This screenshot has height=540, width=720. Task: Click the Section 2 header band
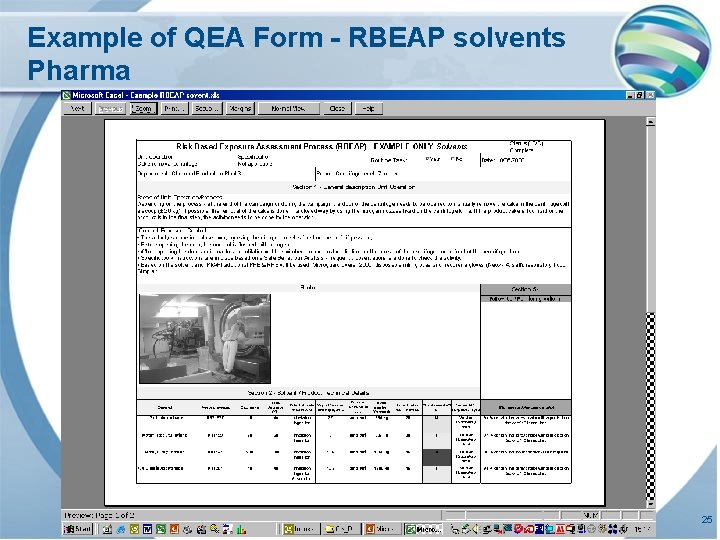308,393
